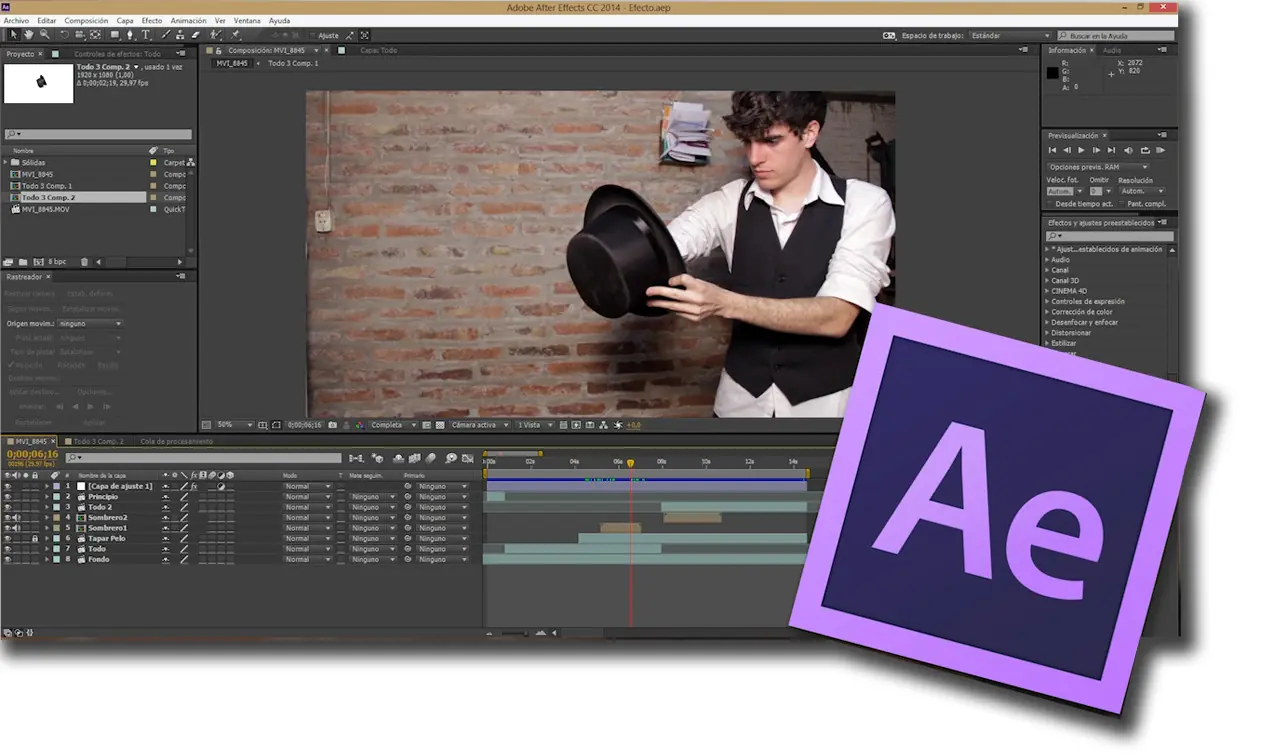Screen dimensions: 1269x756
Task: Click the motion blur enable icon in timeline
Action: (x=430, y=458)
